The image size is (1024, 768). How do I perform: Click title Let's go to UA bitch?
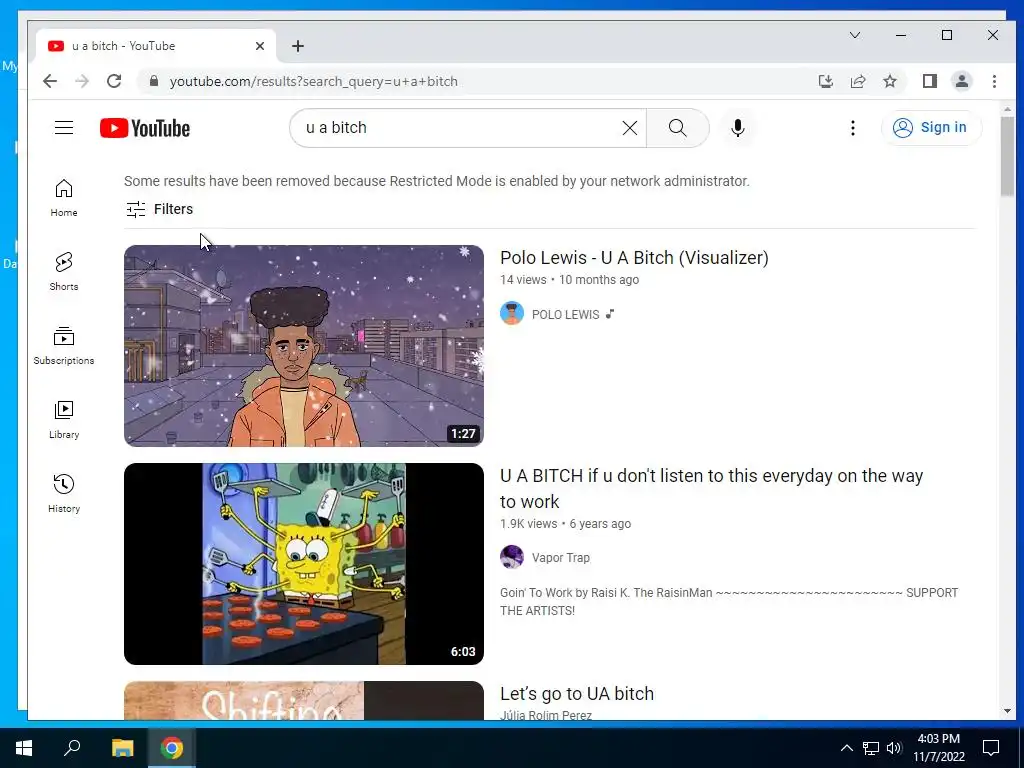pos(577,694)
